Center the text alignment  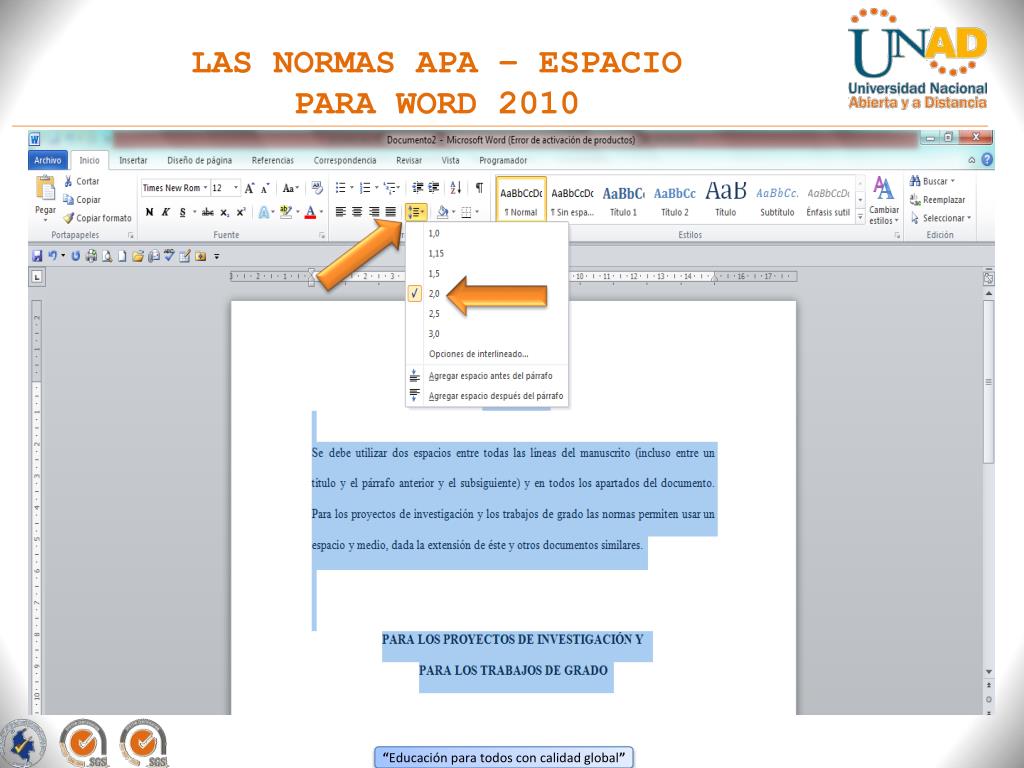point(357,212)
